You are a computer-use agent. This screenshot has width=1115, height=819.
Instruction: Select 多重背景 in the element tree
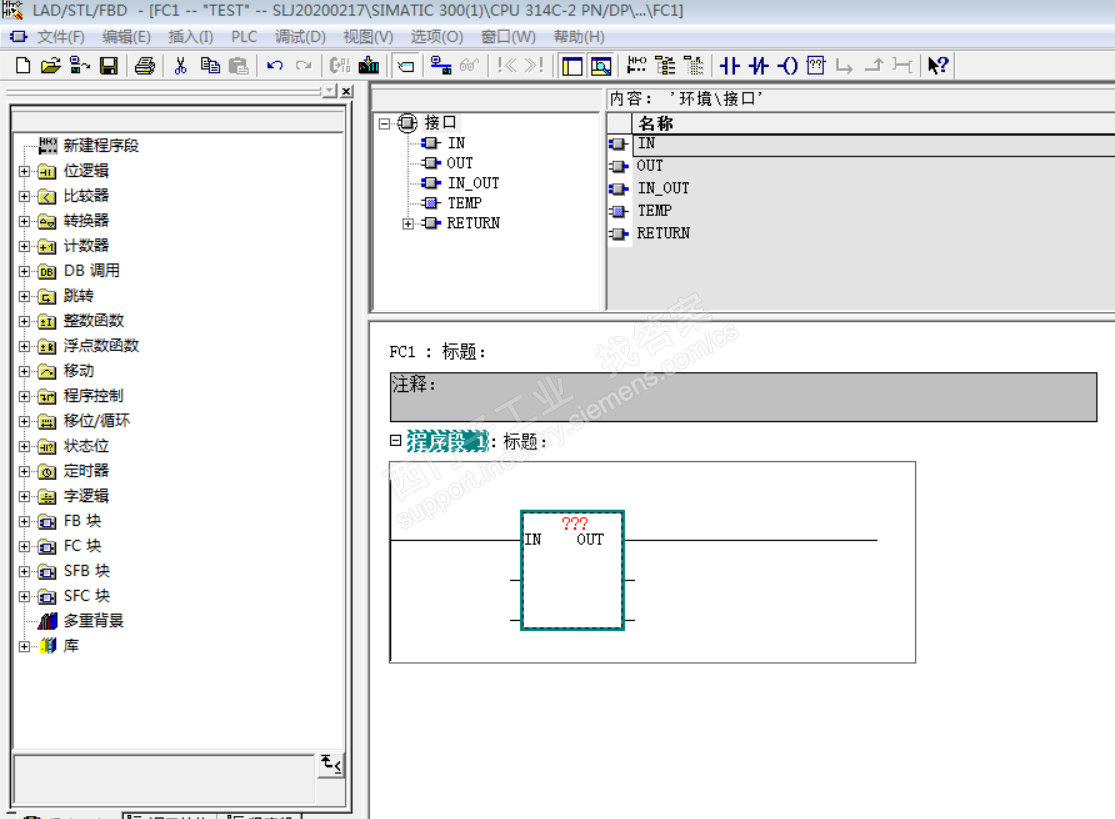(93, 621)
